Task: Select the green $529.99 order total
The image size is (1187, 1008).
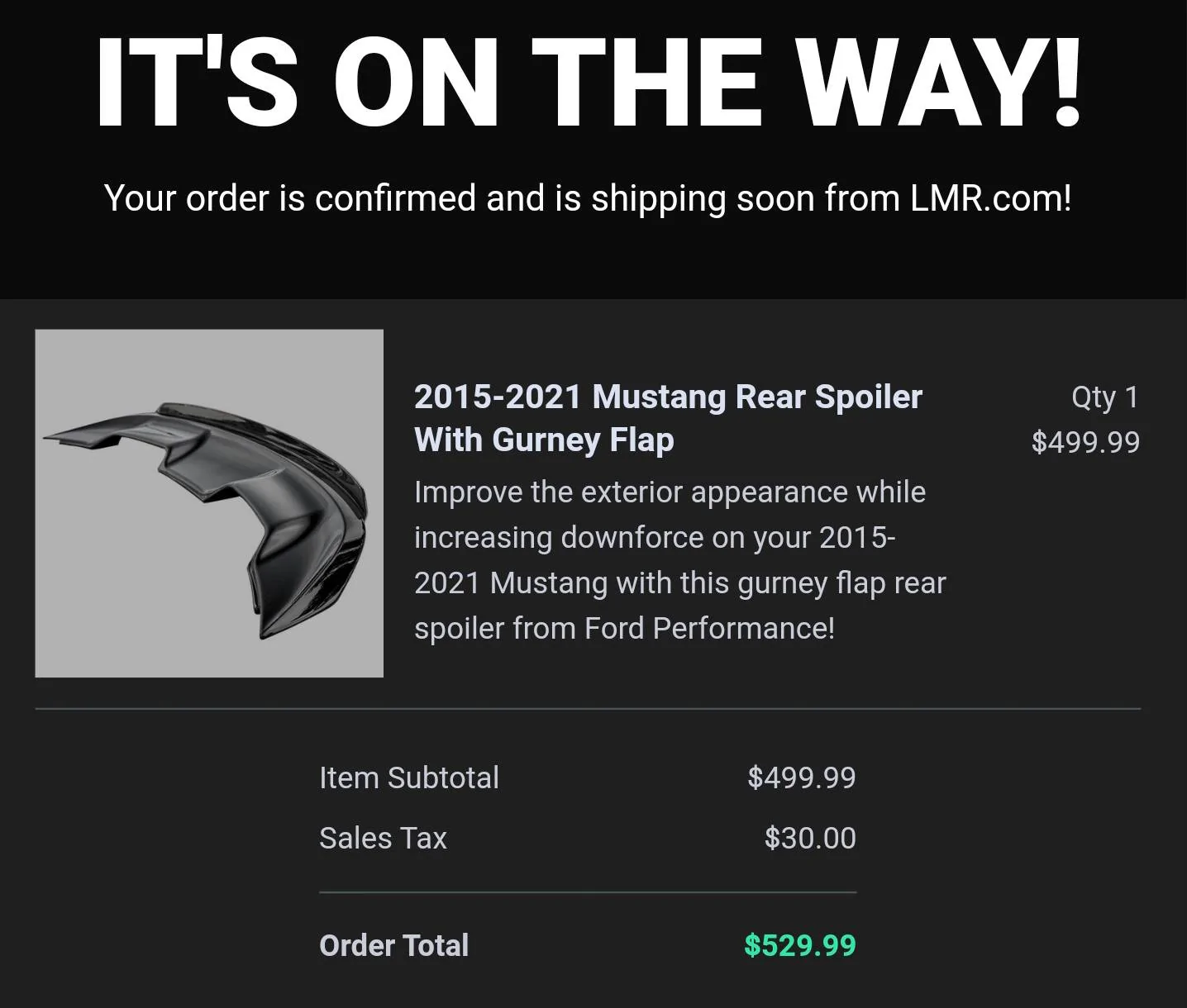Action: click(800, 945)
